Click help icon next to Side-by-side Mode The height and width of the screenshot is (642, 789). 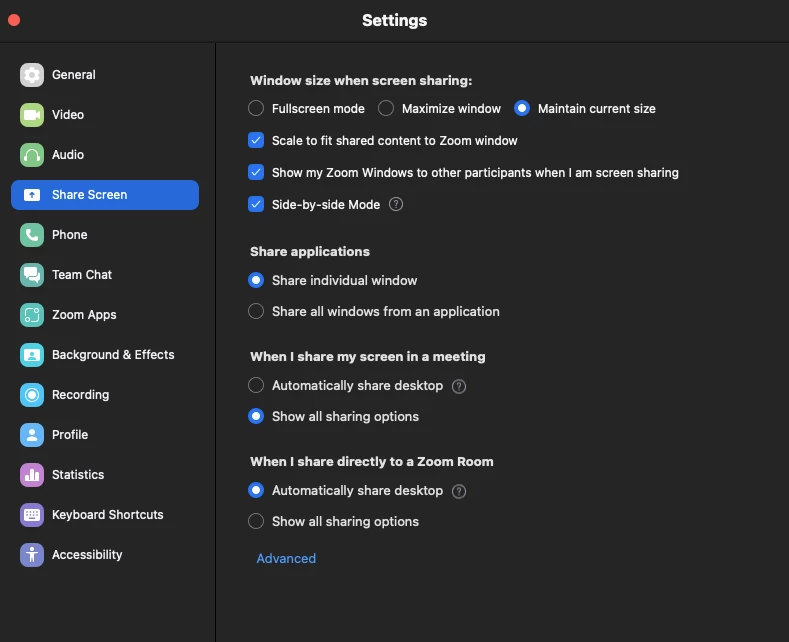click(396, 204)
